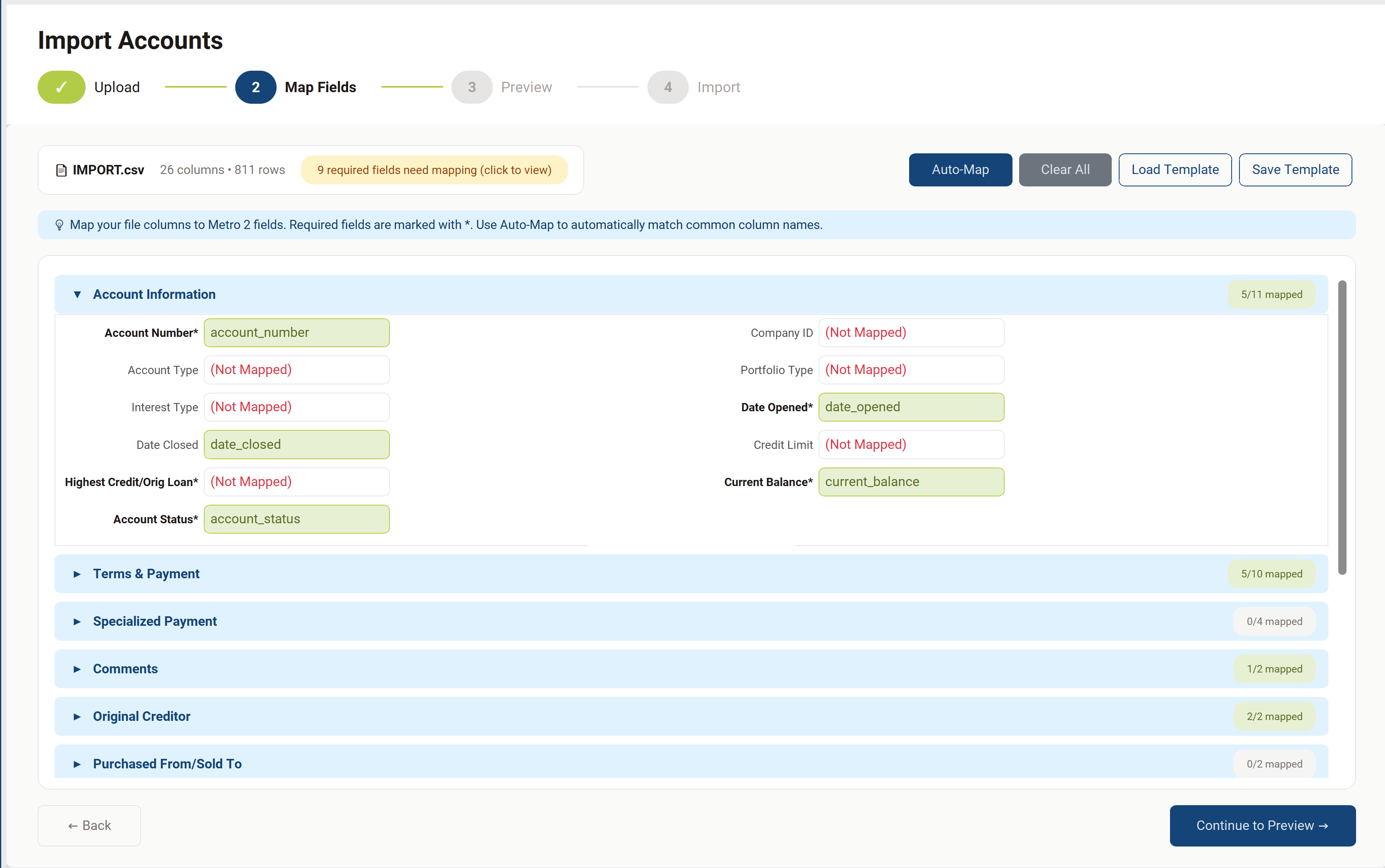Screen dimensions: 1385x868
Task: Open the Account Status mapping dropdown
Action: tap(297, 520)
